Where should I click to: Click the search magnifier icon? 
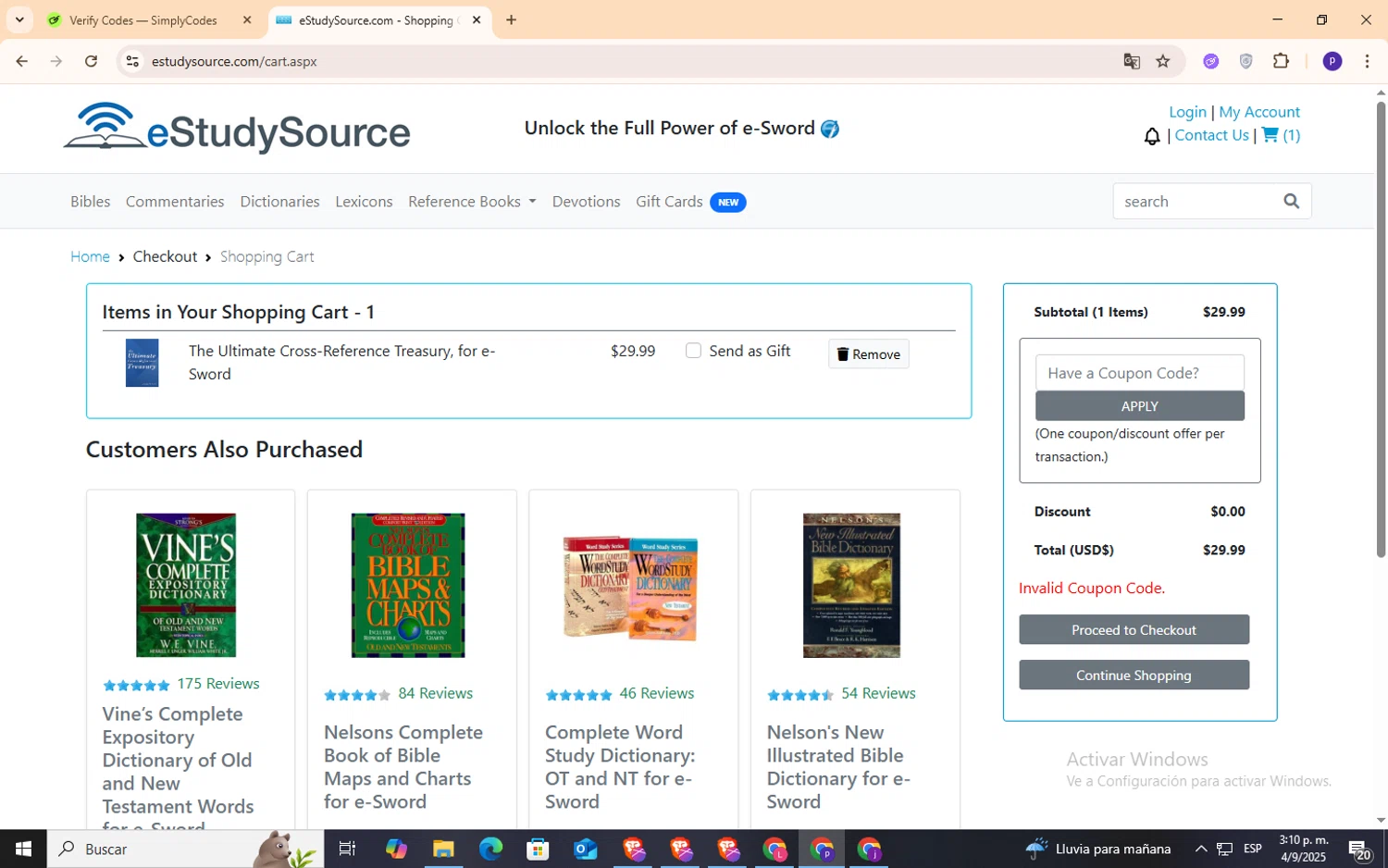pyautogui.click(x=1292, y=201)
